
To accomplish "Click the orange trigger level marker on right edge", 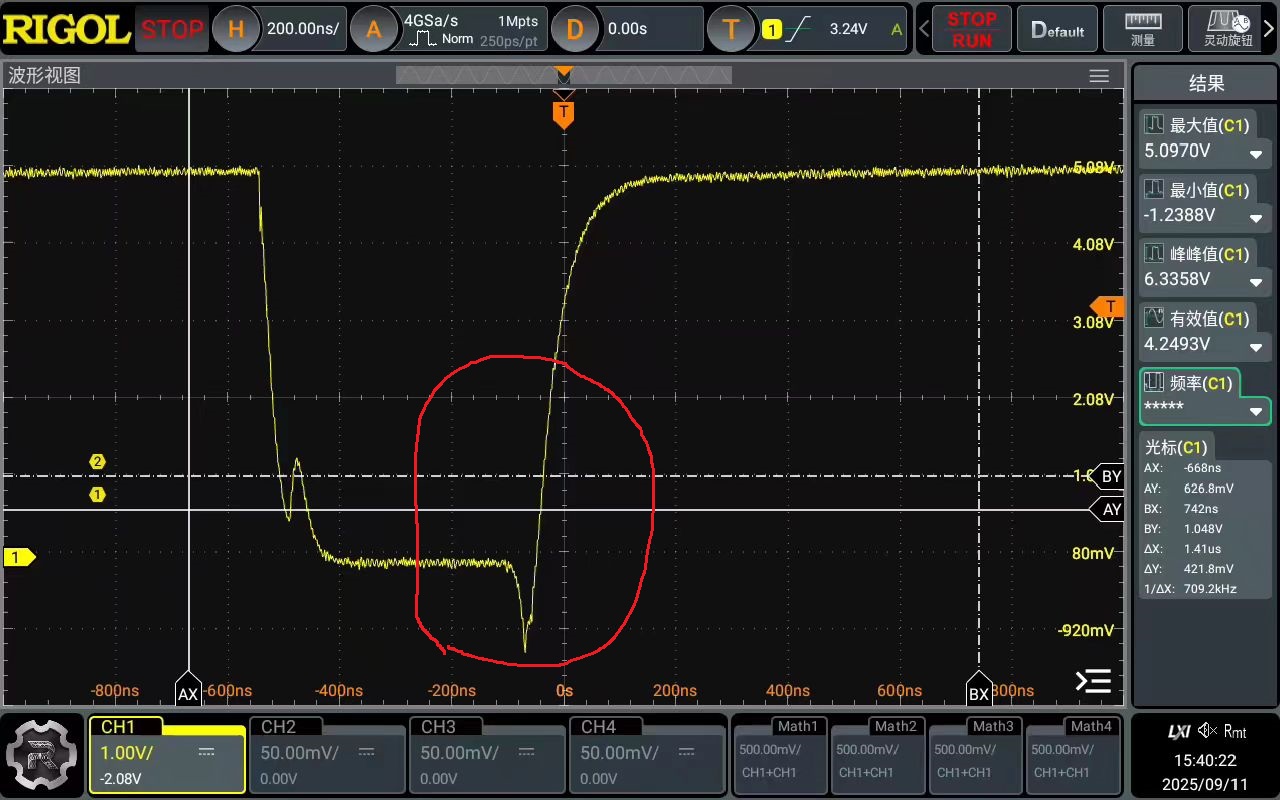I will point(1108,306).
